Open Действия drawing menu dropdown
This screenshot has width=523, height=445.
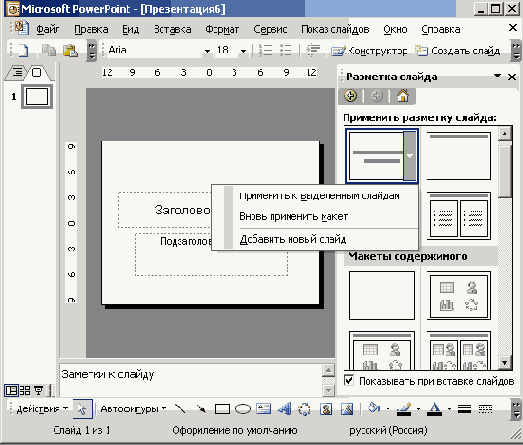(42, 409)
